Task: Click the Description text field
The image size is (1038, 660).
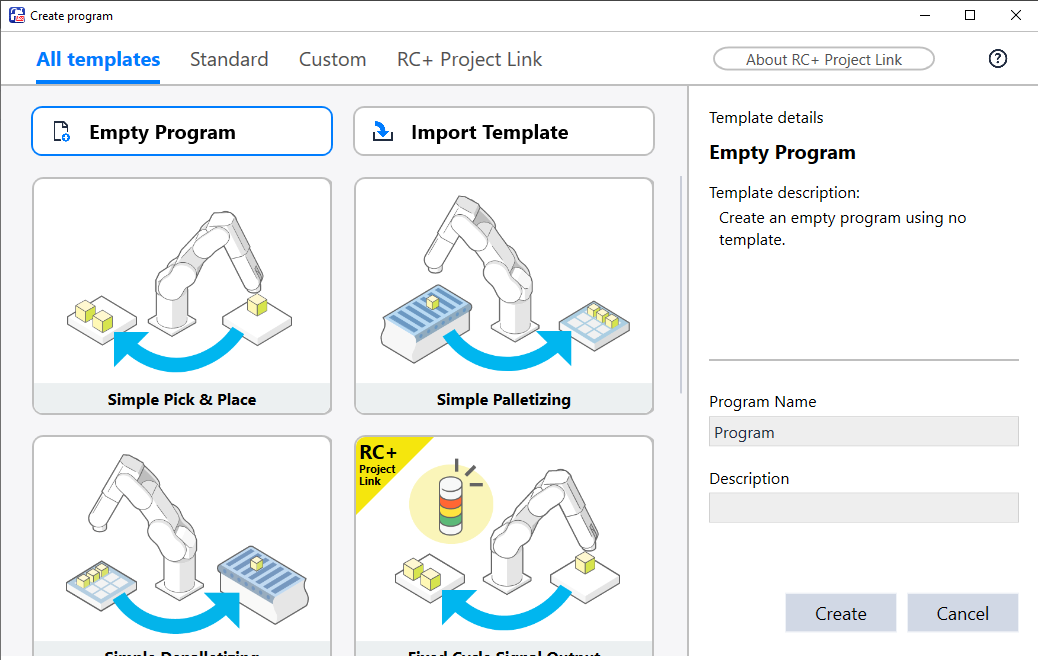Action: point(863,508)
